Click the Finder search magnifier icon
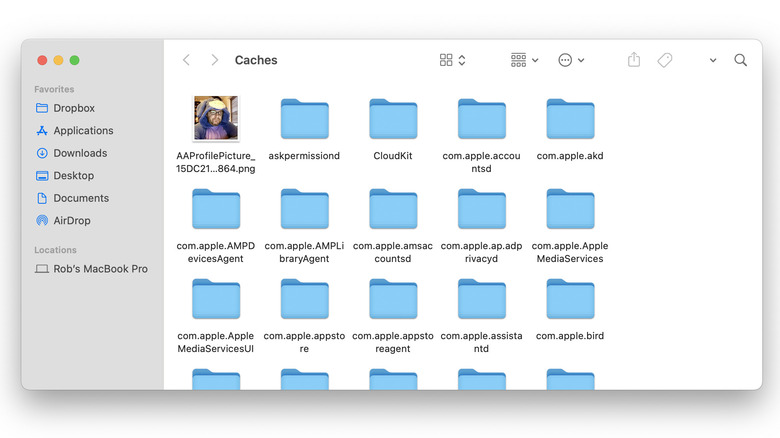780x438 pixels. tap(740, 60)
